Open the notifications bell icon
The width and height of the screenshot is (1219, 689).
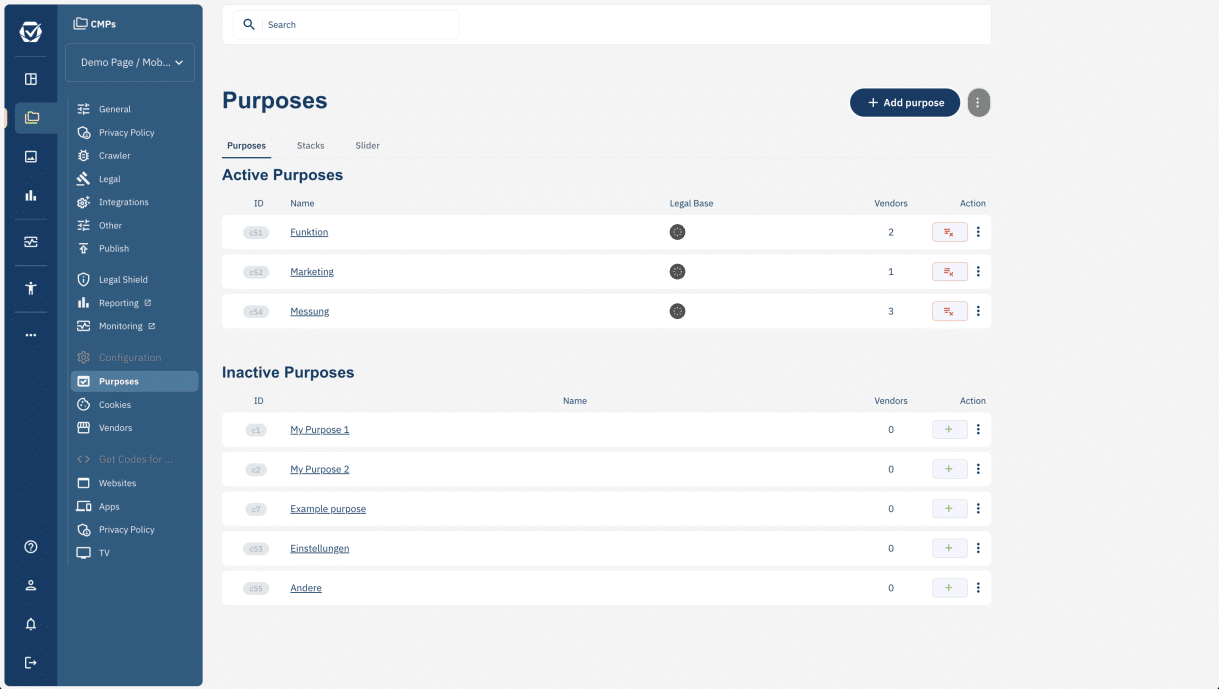(x=31, y=624)
